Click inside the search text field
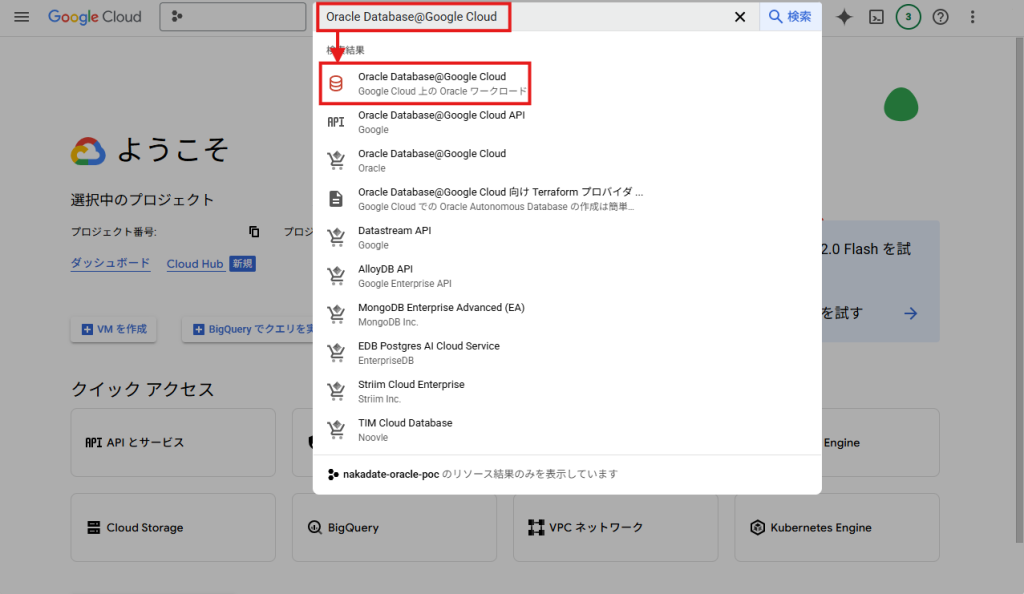1024x594 pixels. [x=520, y=17]
